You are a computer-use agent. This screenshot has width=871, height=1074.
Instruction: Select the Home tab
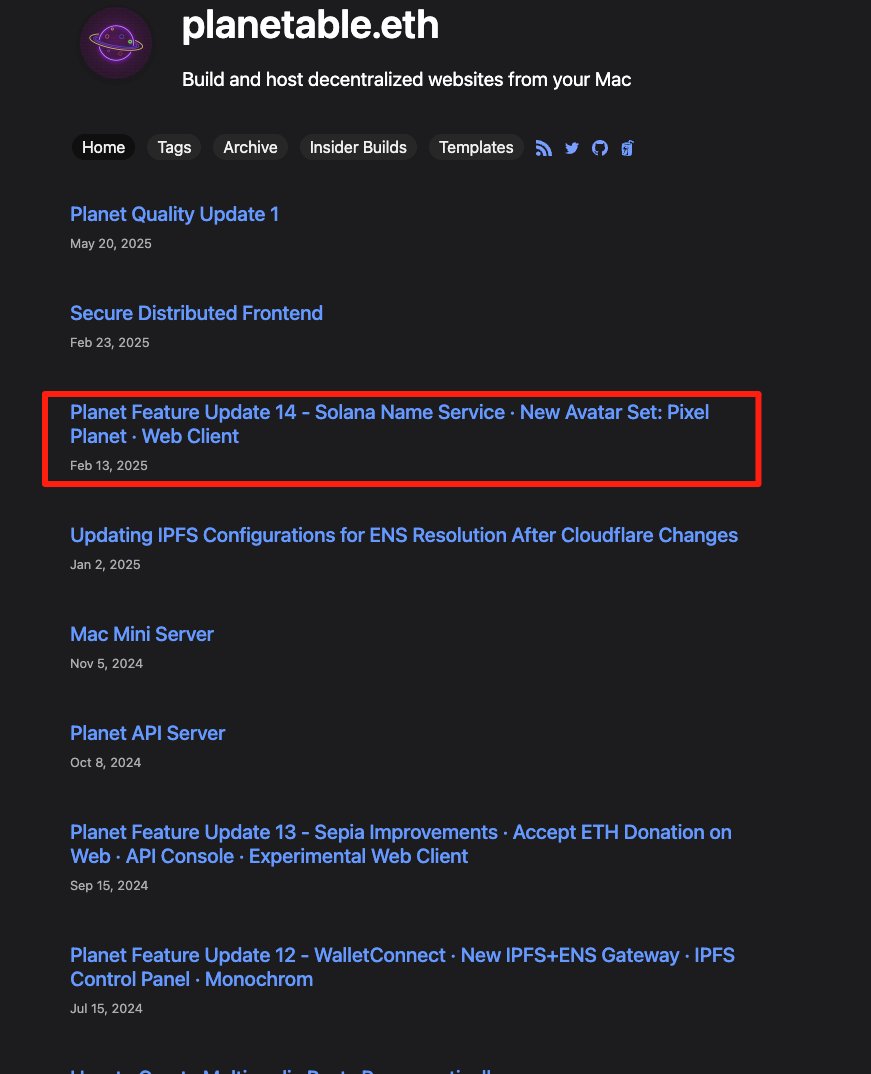[103, 147]
